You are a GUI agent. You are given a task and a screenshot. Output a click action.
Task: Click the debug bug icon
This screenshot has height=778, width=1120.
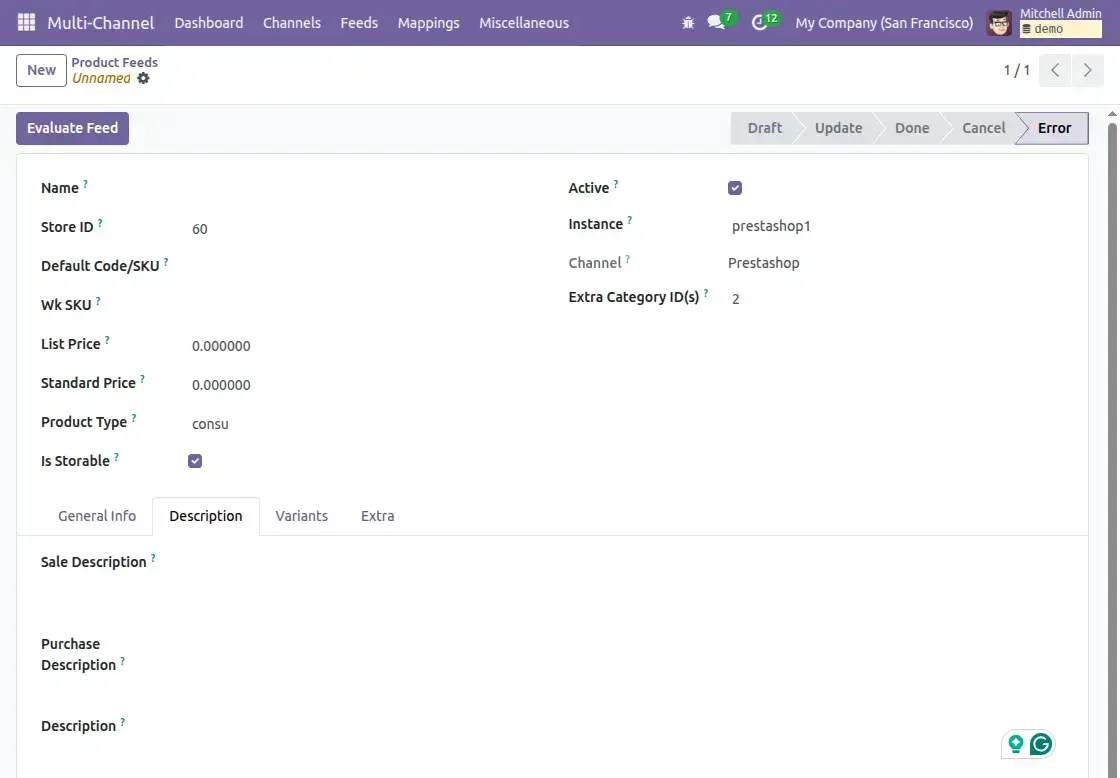(688, 22)
